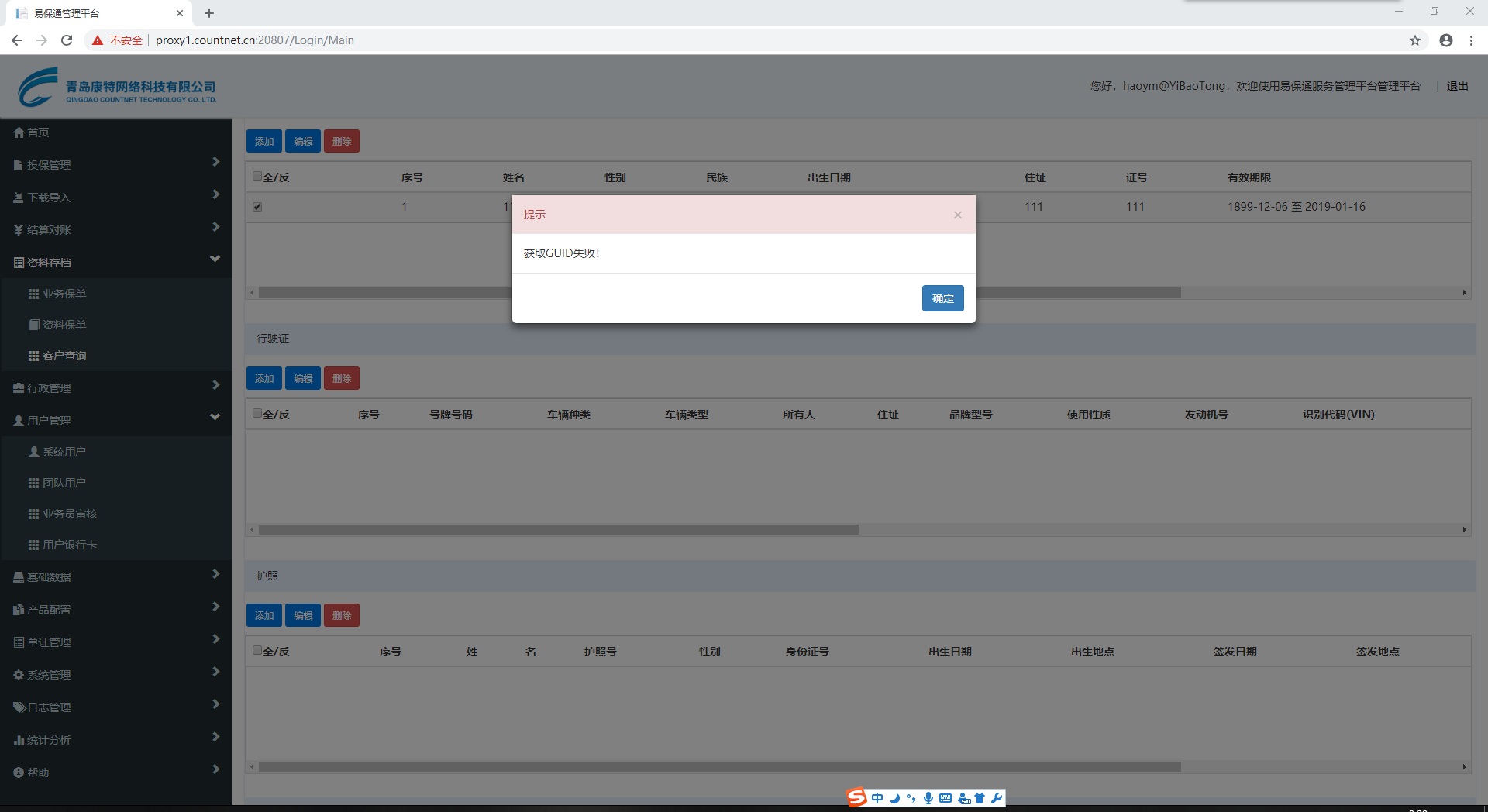Click the grid icon next to 用户银行卡
Viewport: 1488px width, 812px height.
(x=33, y=545)
